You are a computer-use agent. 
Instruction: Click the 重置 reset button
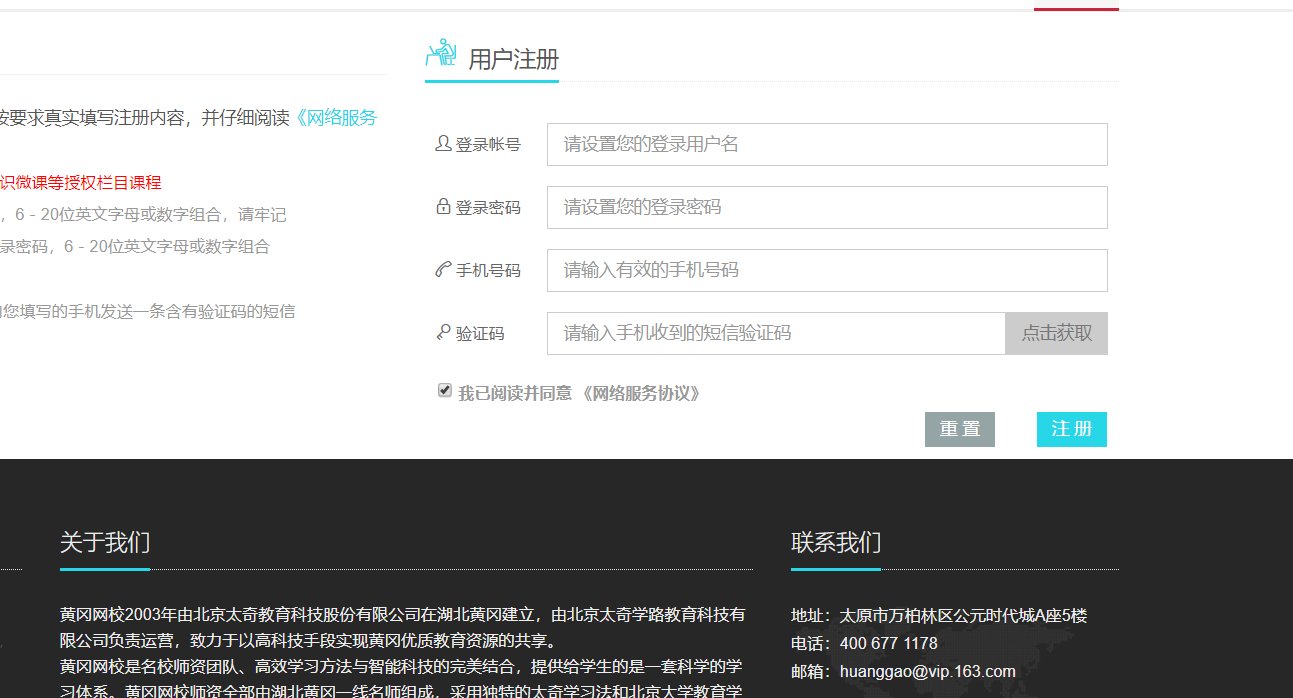point(959,429)
